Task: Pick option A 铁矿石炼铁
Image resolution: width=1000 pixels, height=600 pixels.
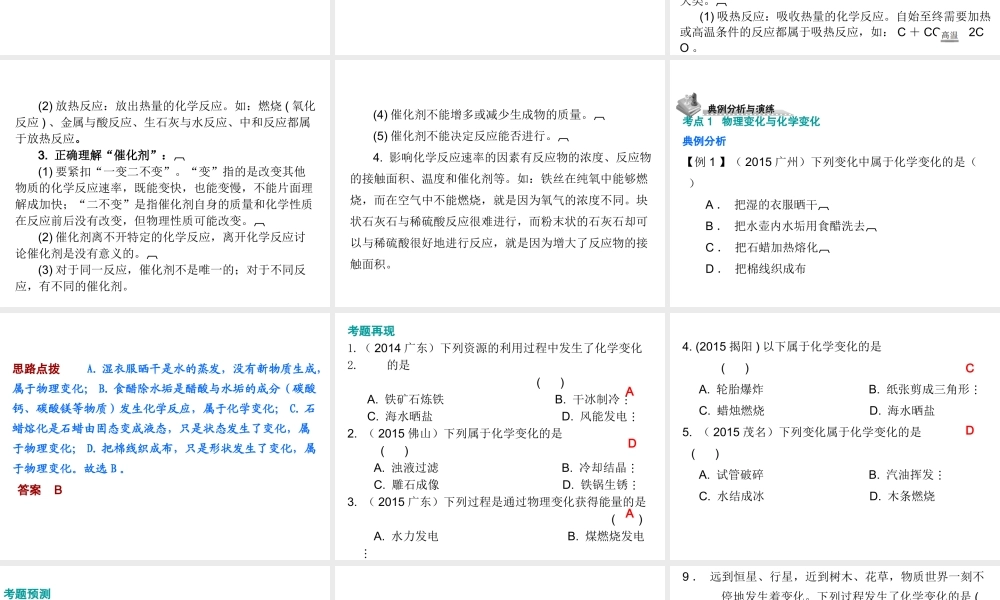Action: point(405,399)
